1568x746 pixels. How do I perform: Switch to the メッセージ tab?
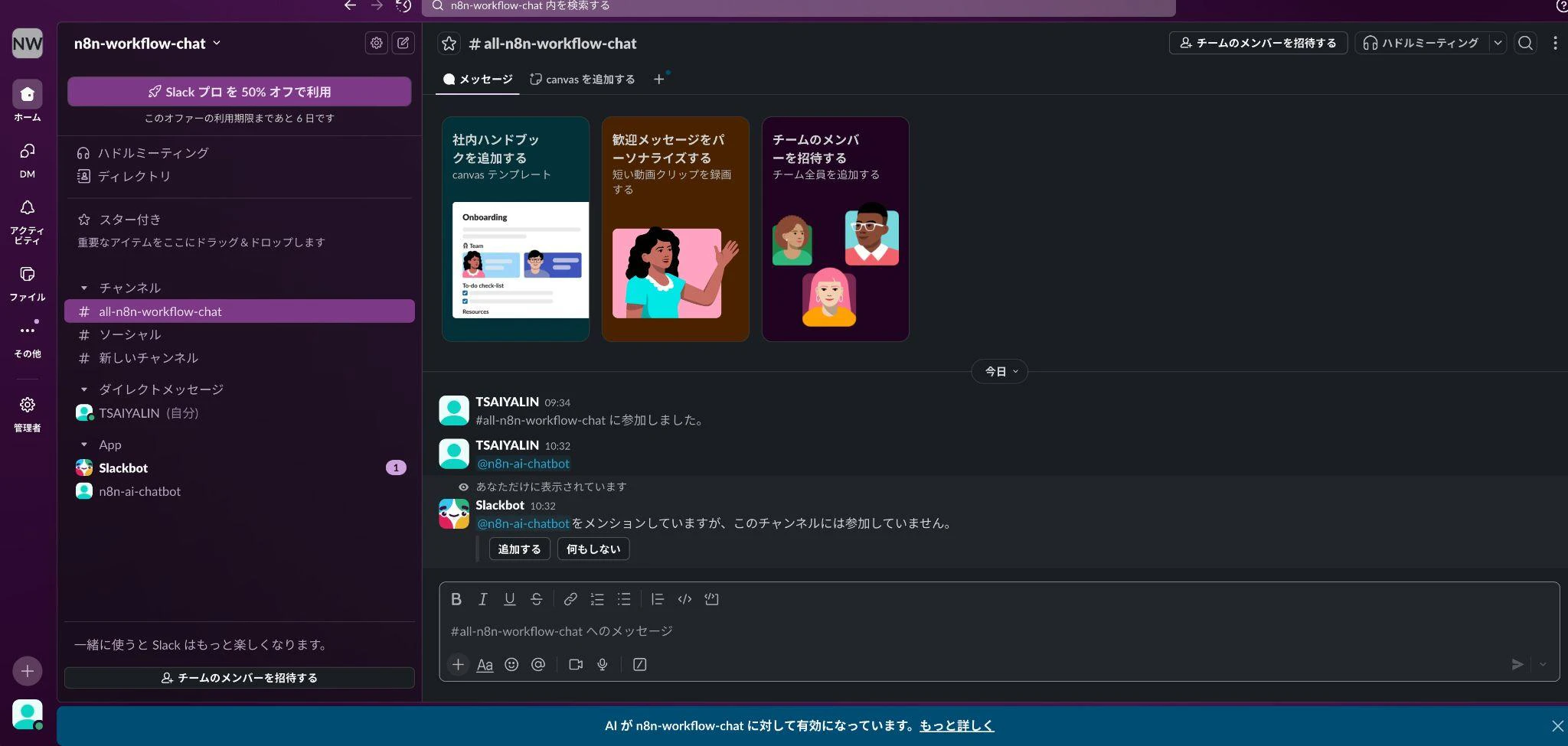(478, 80)
